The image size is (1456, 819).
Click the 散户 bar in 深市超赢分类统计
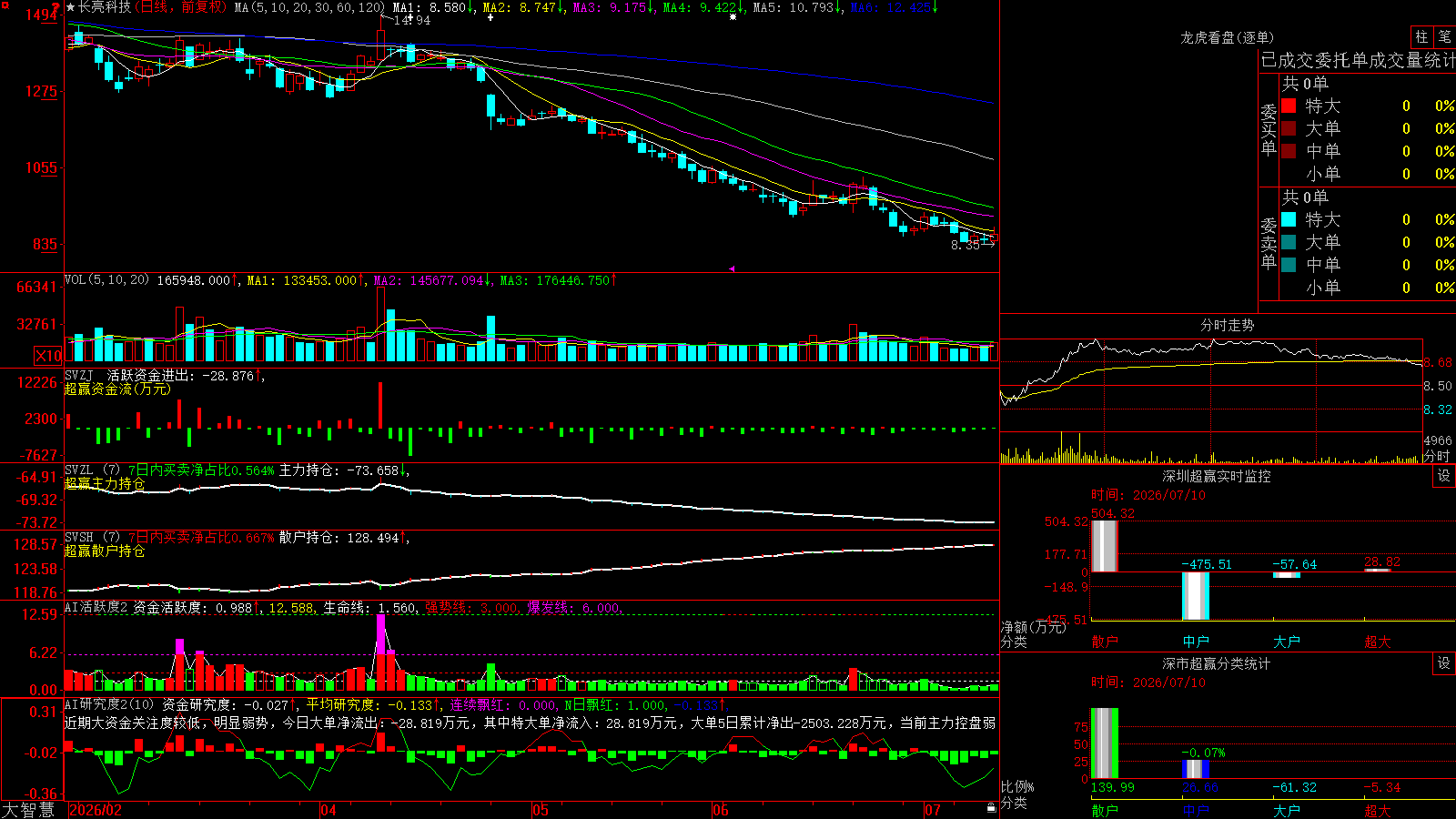1105,743
